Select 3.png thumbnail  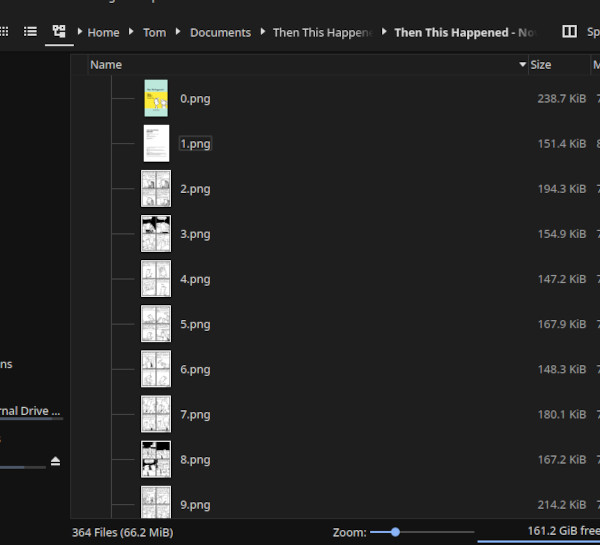[156, 233]
